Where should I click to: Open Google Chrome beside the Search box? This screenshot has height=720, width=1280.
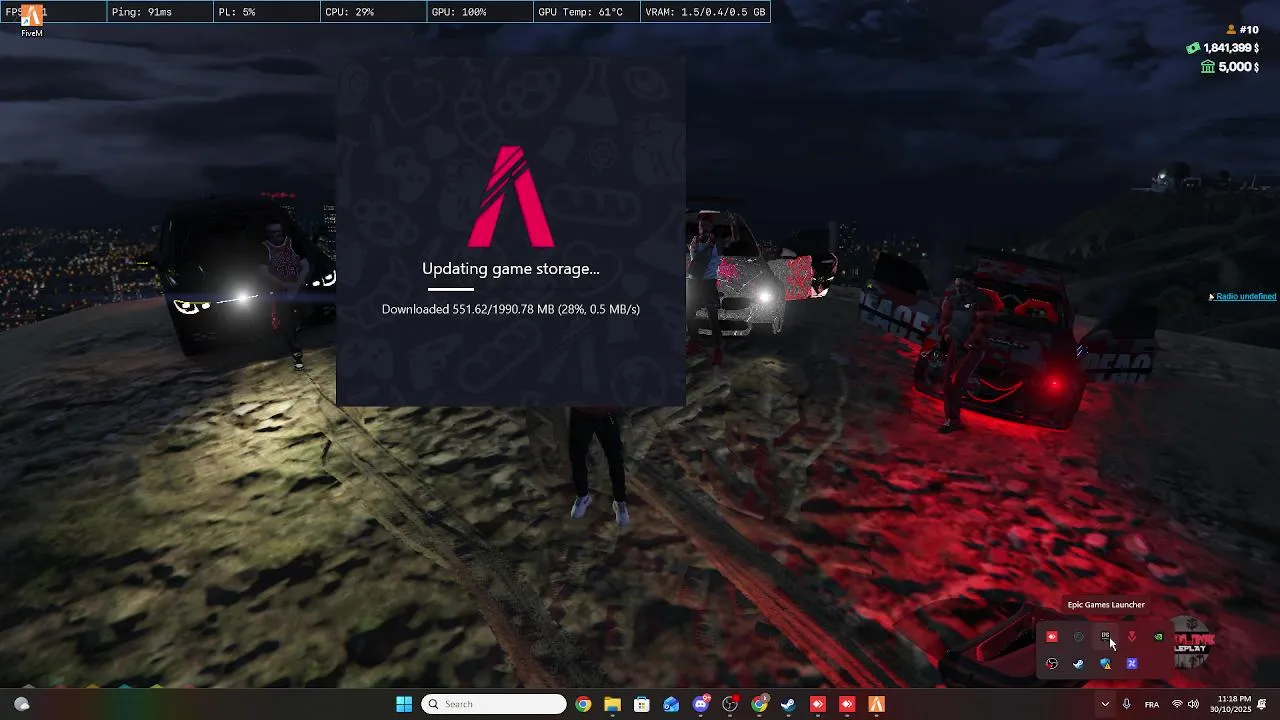pyautogui.click(x=583, y=704)
